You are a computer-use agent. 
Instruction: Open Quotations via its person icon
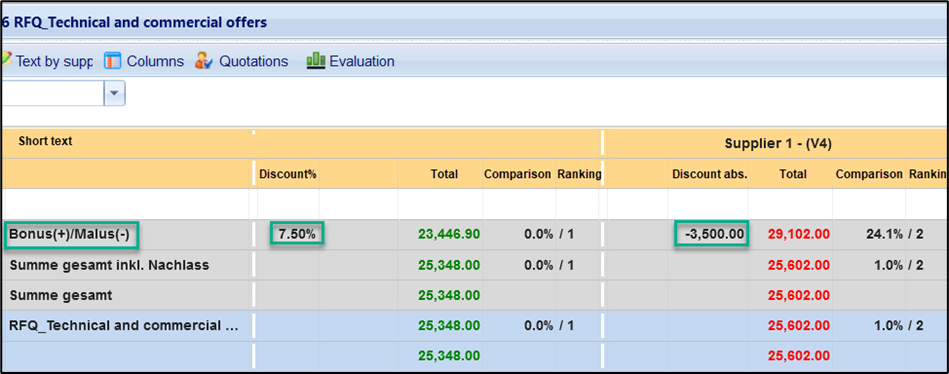pos(204,61)
